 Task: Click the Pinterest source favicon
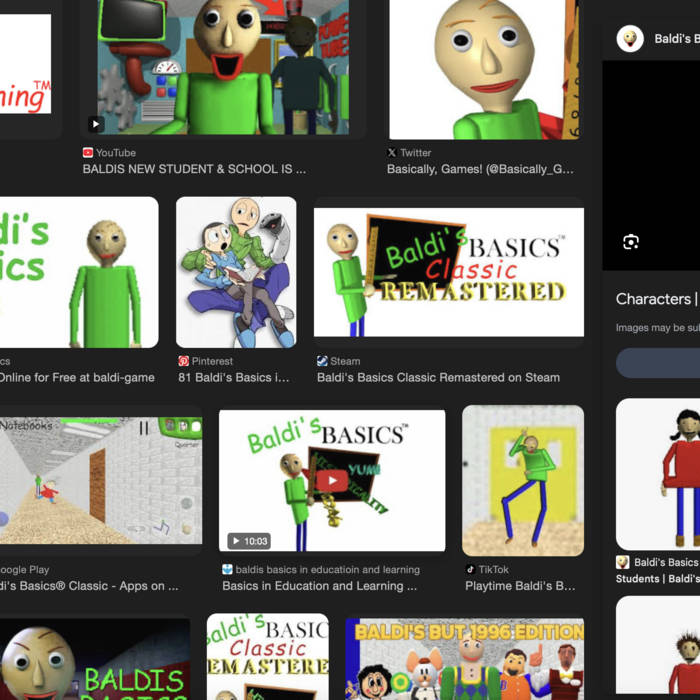click(x=184, y=361)
